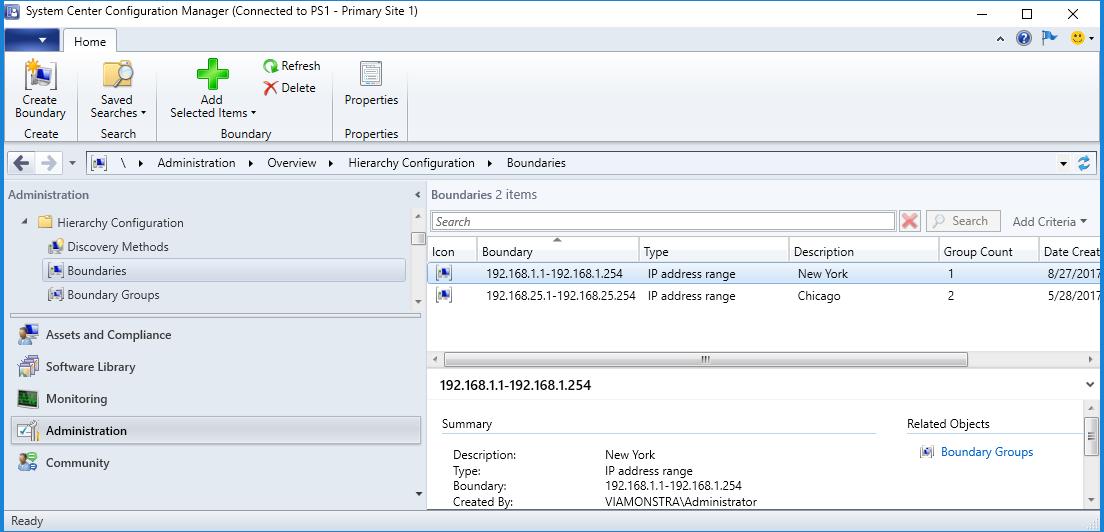Click the green Add Selected Items icon
Viewport: 1104px width, 532px height.
tap(213, 75)
